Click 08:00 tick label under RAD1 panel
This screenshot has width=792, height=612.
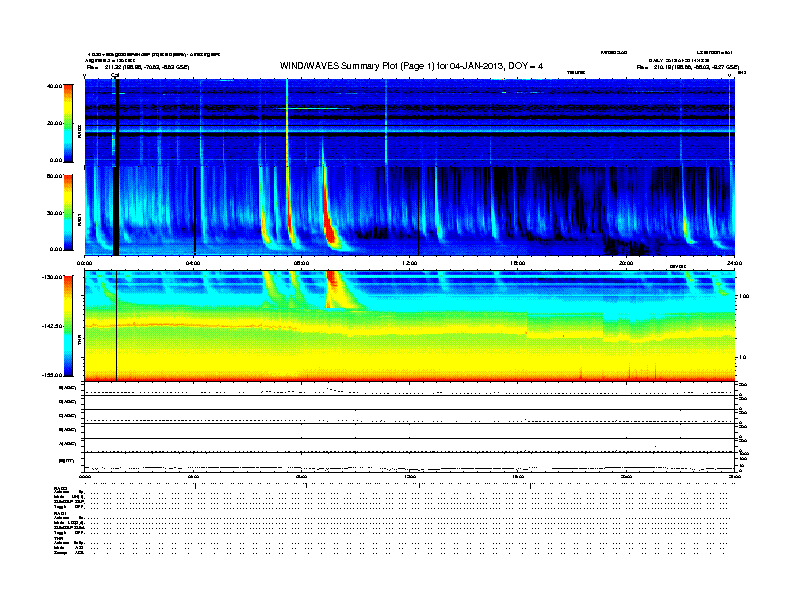click(x=302, y=263)
